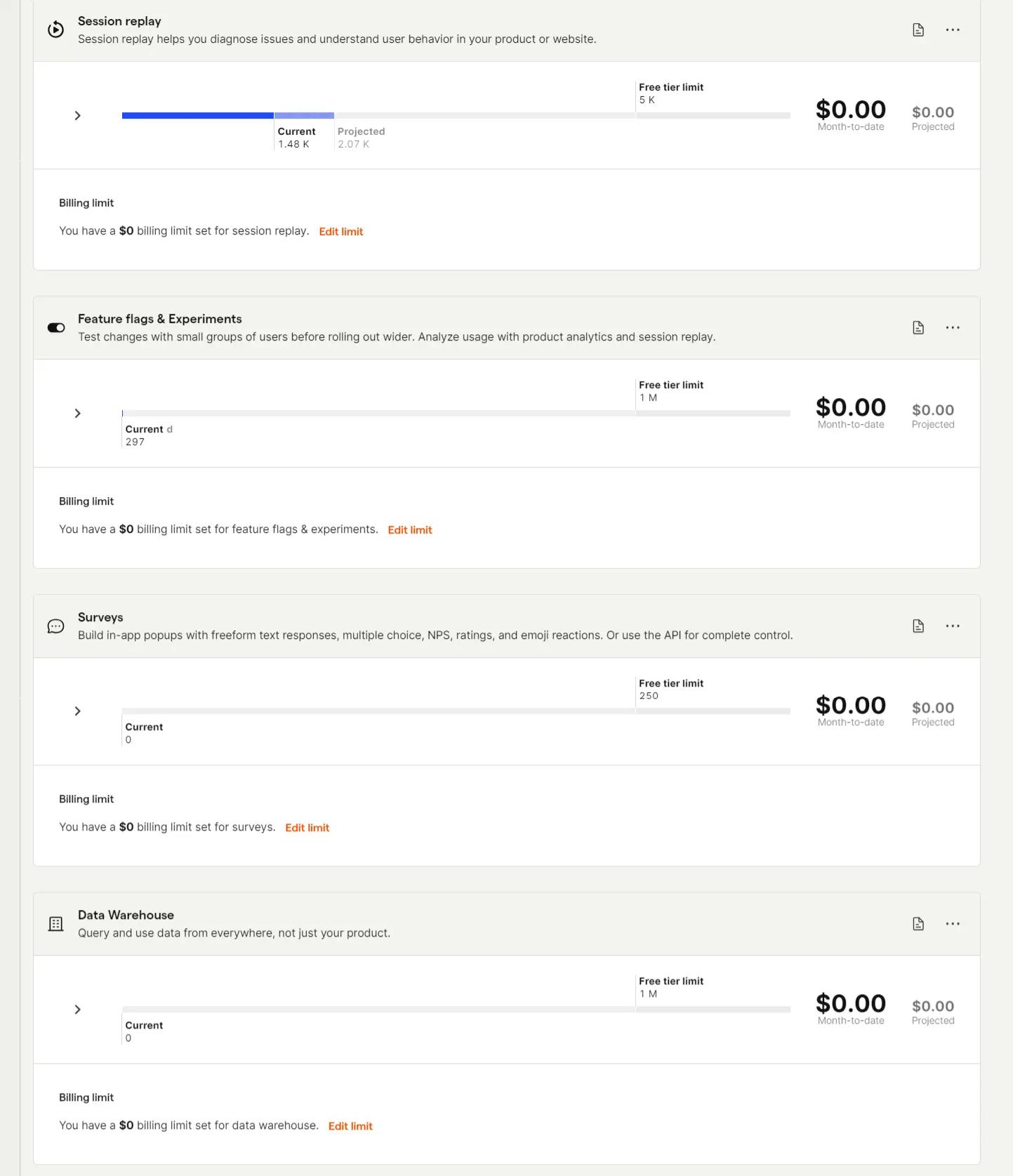
Task: Expand Feature flags usage details chevron
Action: pyautogui.click(x=78, y=414)
